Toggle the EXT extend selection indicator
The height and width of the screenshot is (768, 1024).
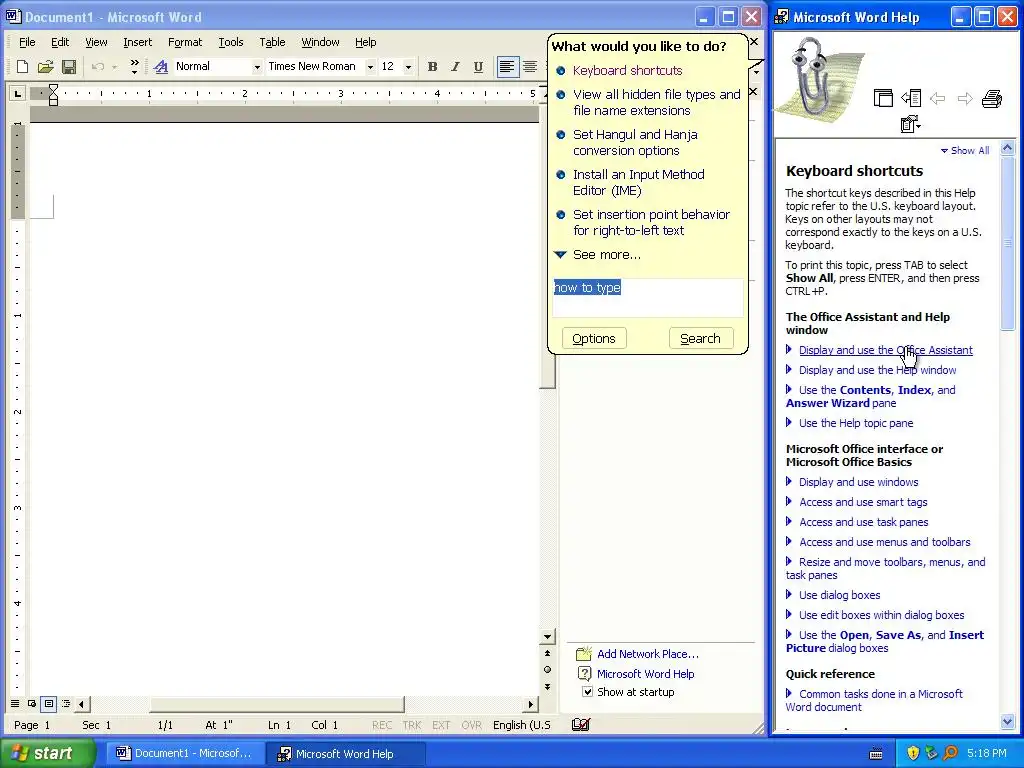pyautogui.click(x=441, y=725)
